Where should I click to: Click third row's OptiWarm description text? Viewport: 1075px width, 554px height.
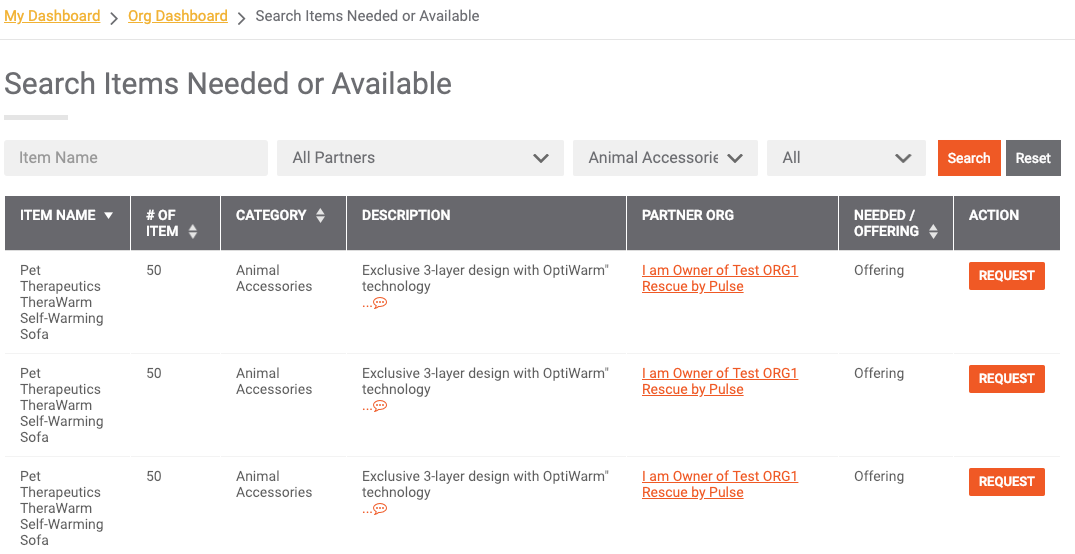(x=485, y=484)
